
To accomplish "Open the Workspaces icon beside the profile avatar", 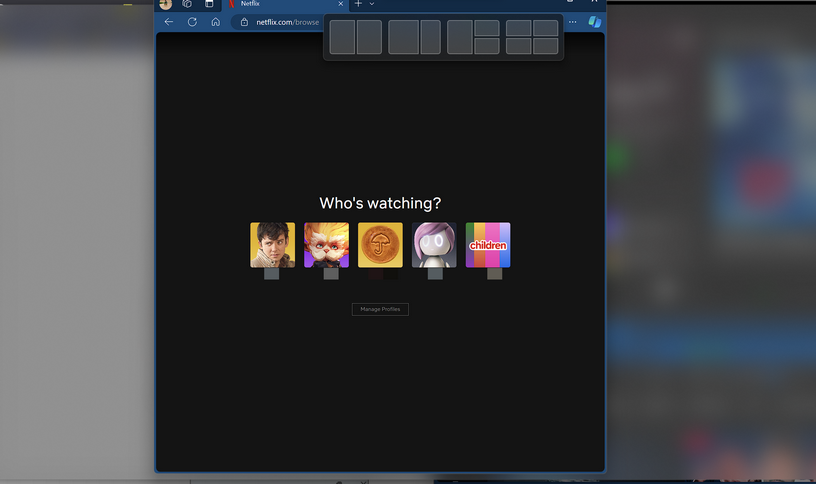I will (x=187, y=4).
